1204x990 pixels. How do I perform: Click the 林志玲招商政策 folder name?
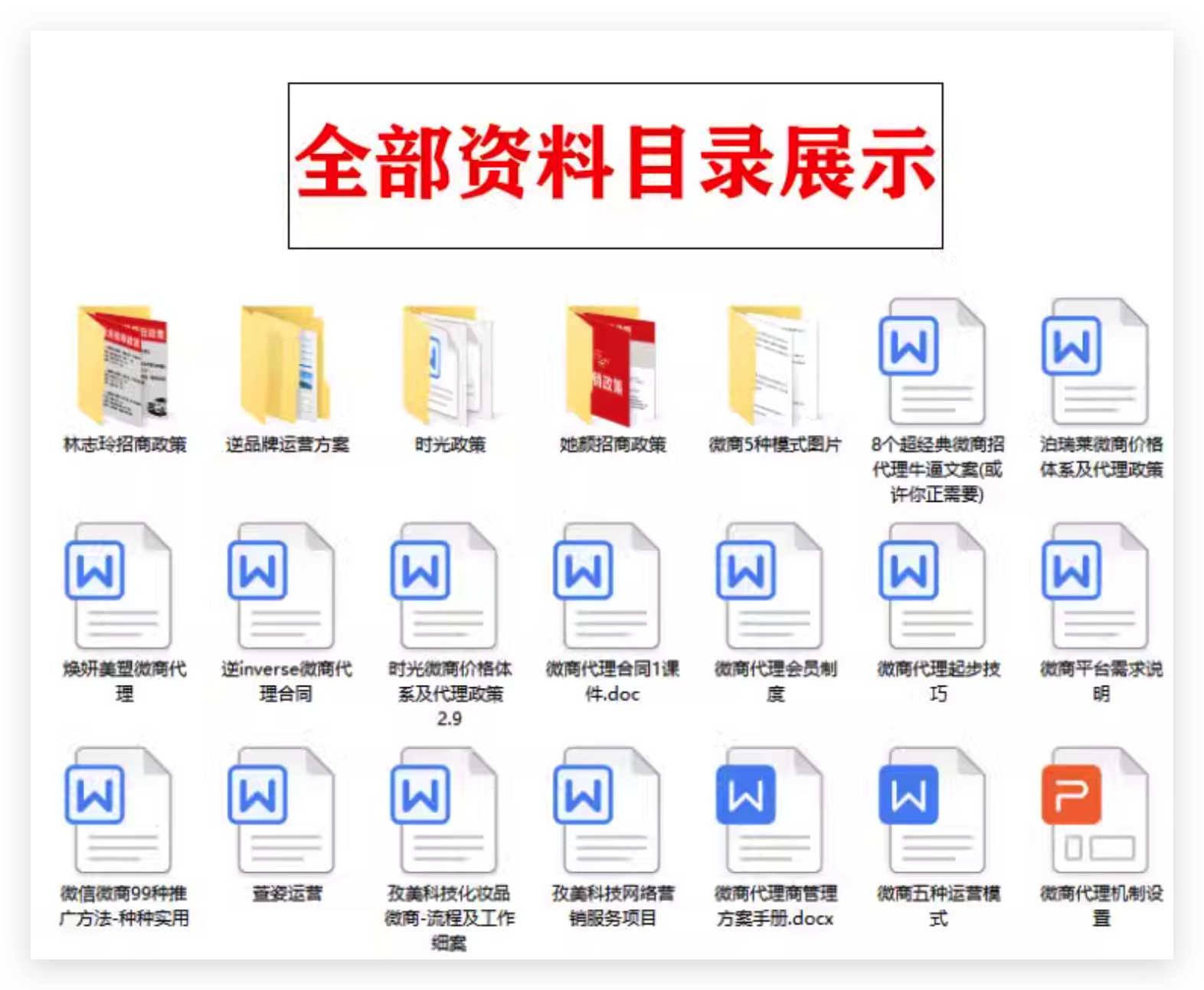[x=124, y=444]
